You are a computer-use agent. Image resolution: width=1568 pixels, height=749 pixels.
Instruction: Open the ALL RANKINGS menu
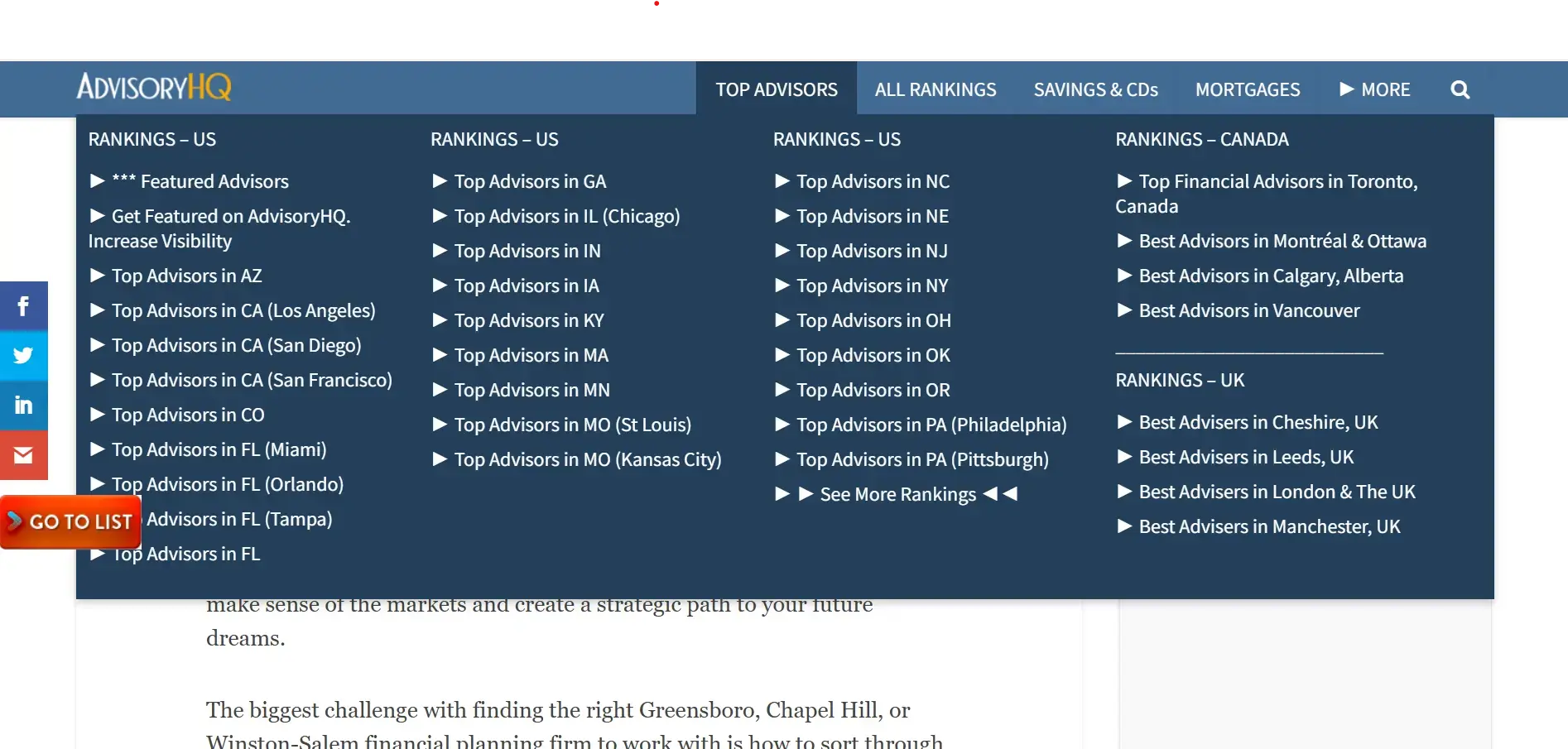[x=936, y=89]
